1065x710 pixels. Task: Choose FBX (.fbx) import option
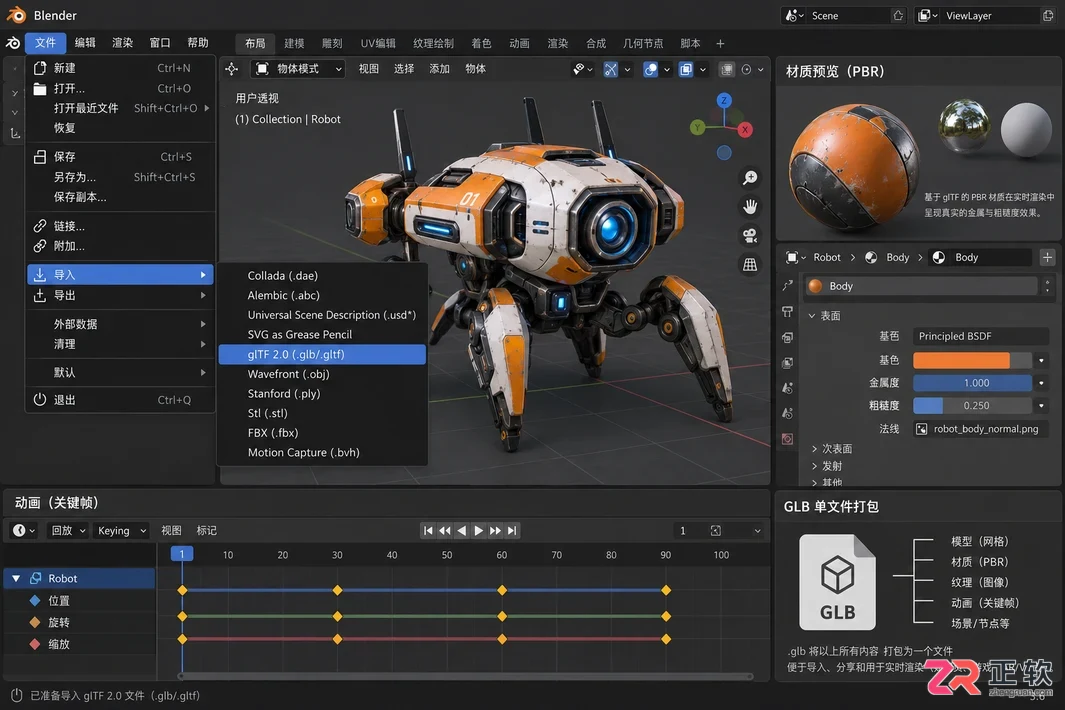pos(323,433)
